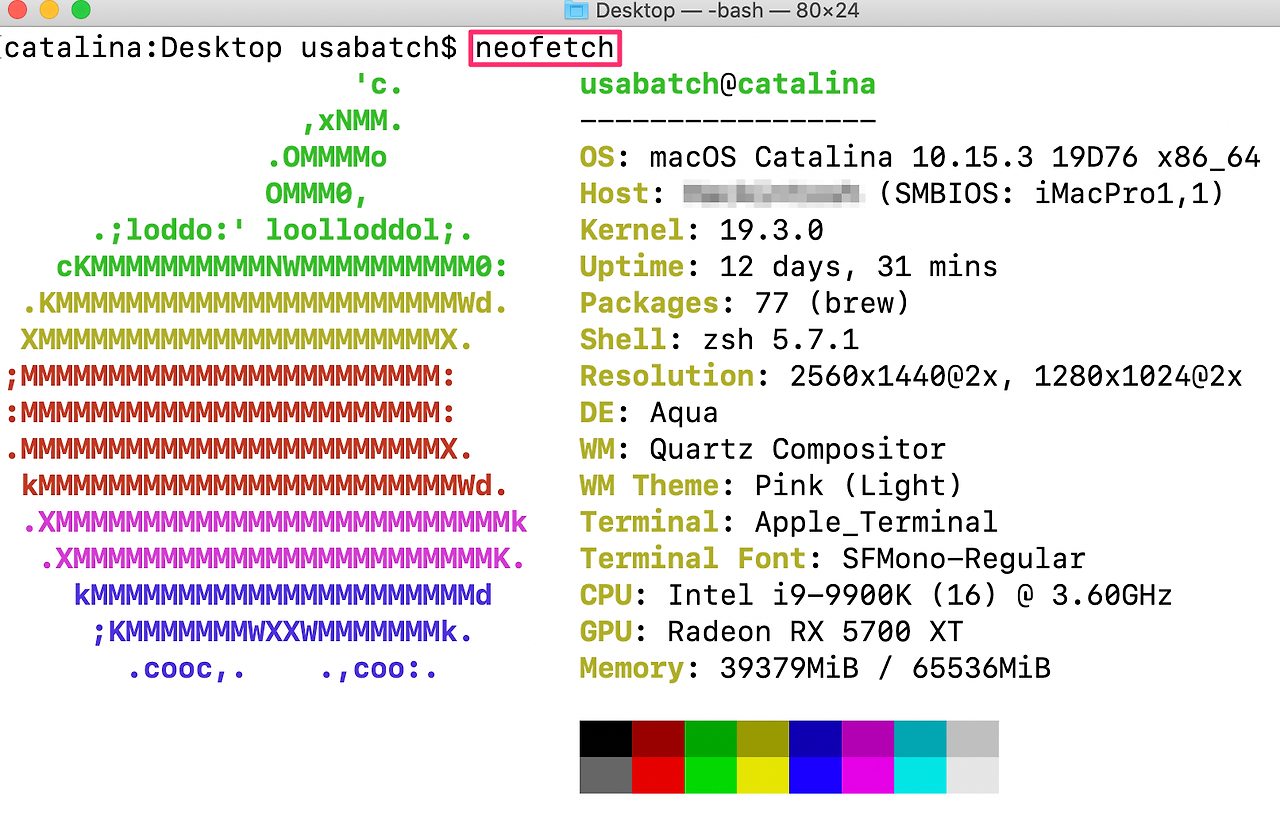Click the Desktop folder icon in title bar
Viewport: 1280px width, 819px height.
(x=576, y=11)
